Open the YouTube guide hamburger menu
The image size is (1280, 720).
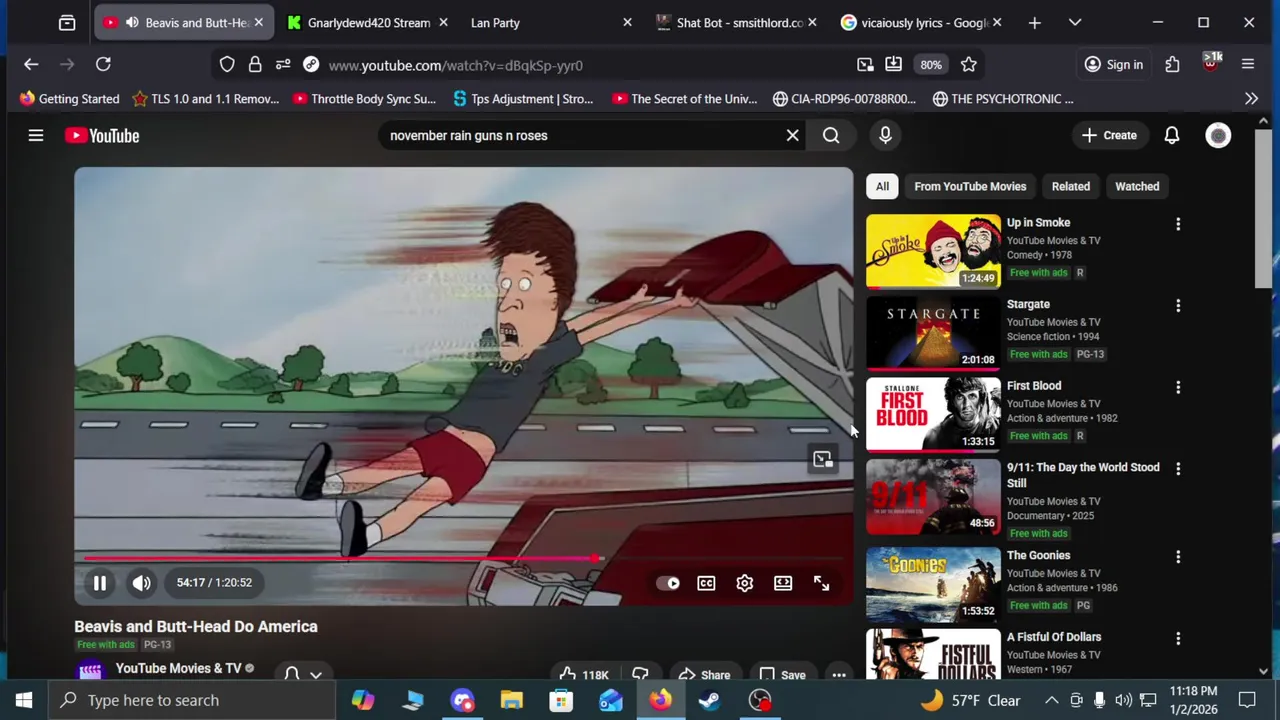click(x=36, y=135)
